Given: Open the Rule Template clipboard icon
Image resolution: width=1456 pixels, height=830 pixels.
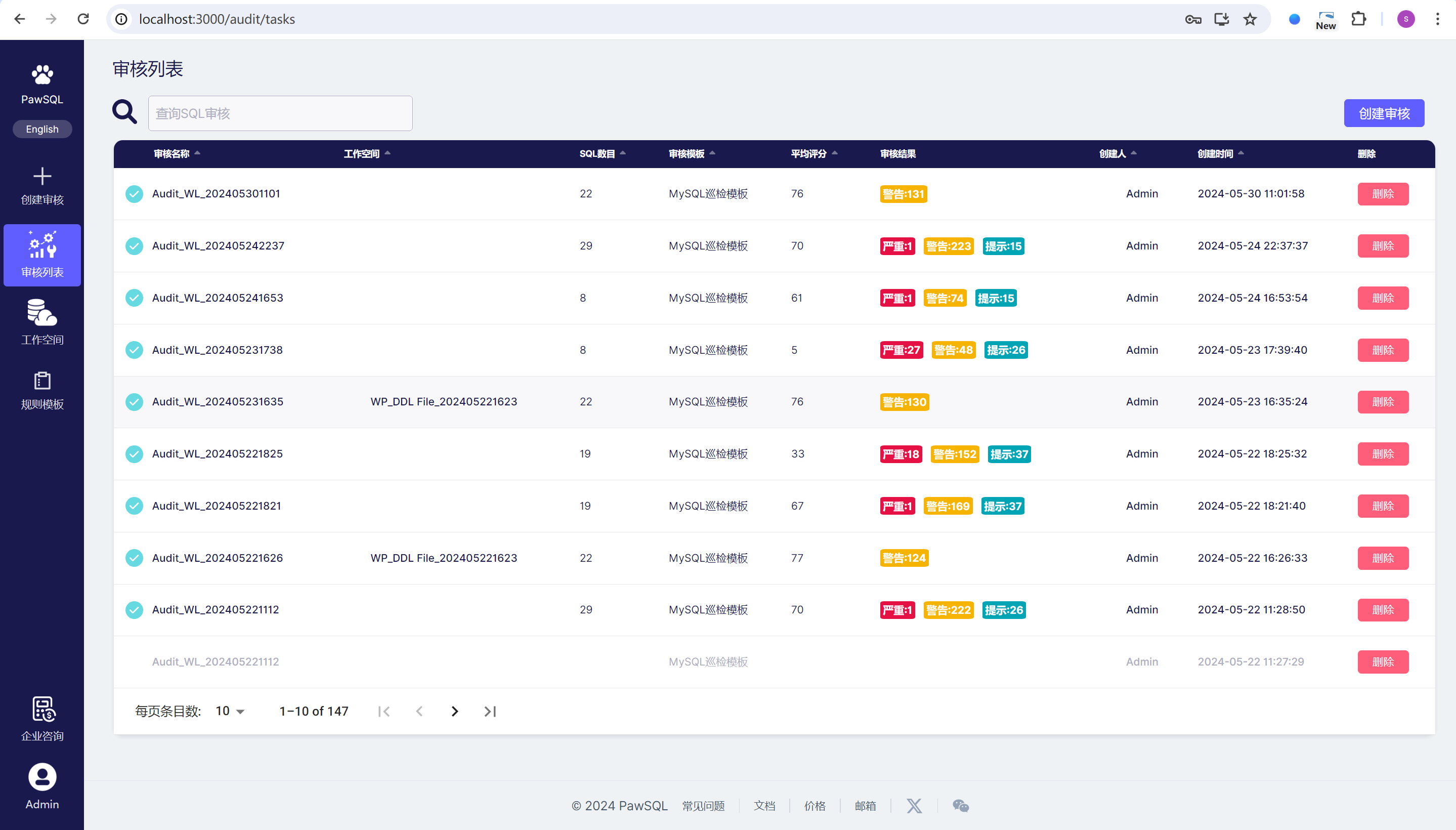Looking at the screenshot, I should (42, 380).
